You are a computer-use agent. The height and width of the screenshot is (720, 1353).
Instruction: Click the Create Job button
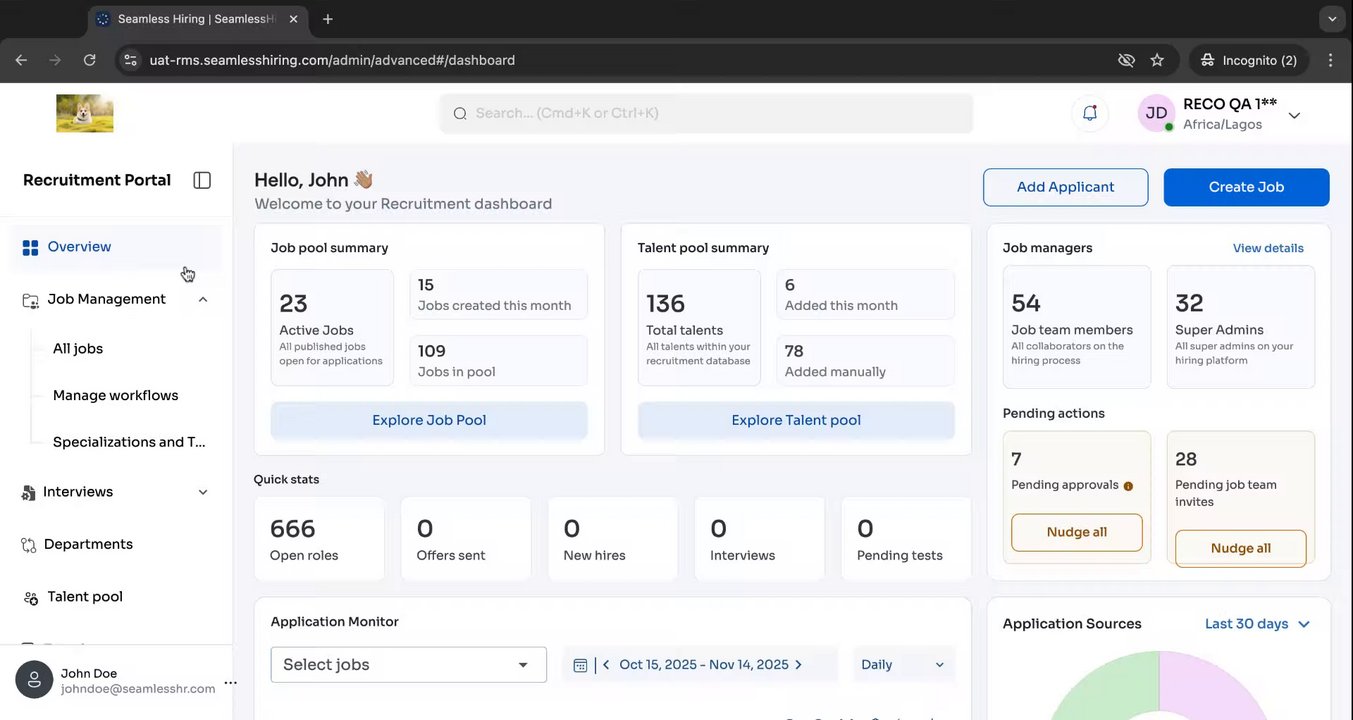click(1246, 187)
